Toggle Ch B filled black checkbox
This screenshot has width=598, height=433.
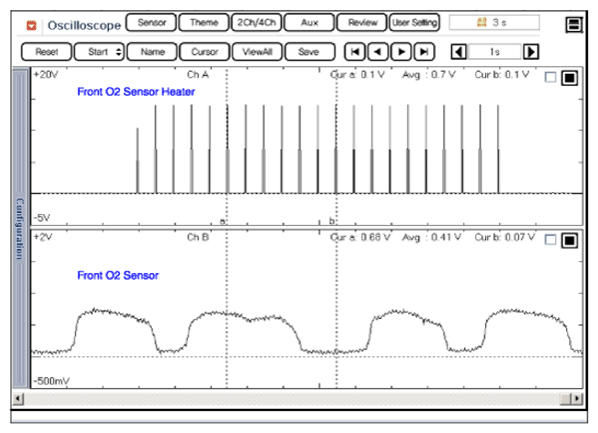click(569, 240)
